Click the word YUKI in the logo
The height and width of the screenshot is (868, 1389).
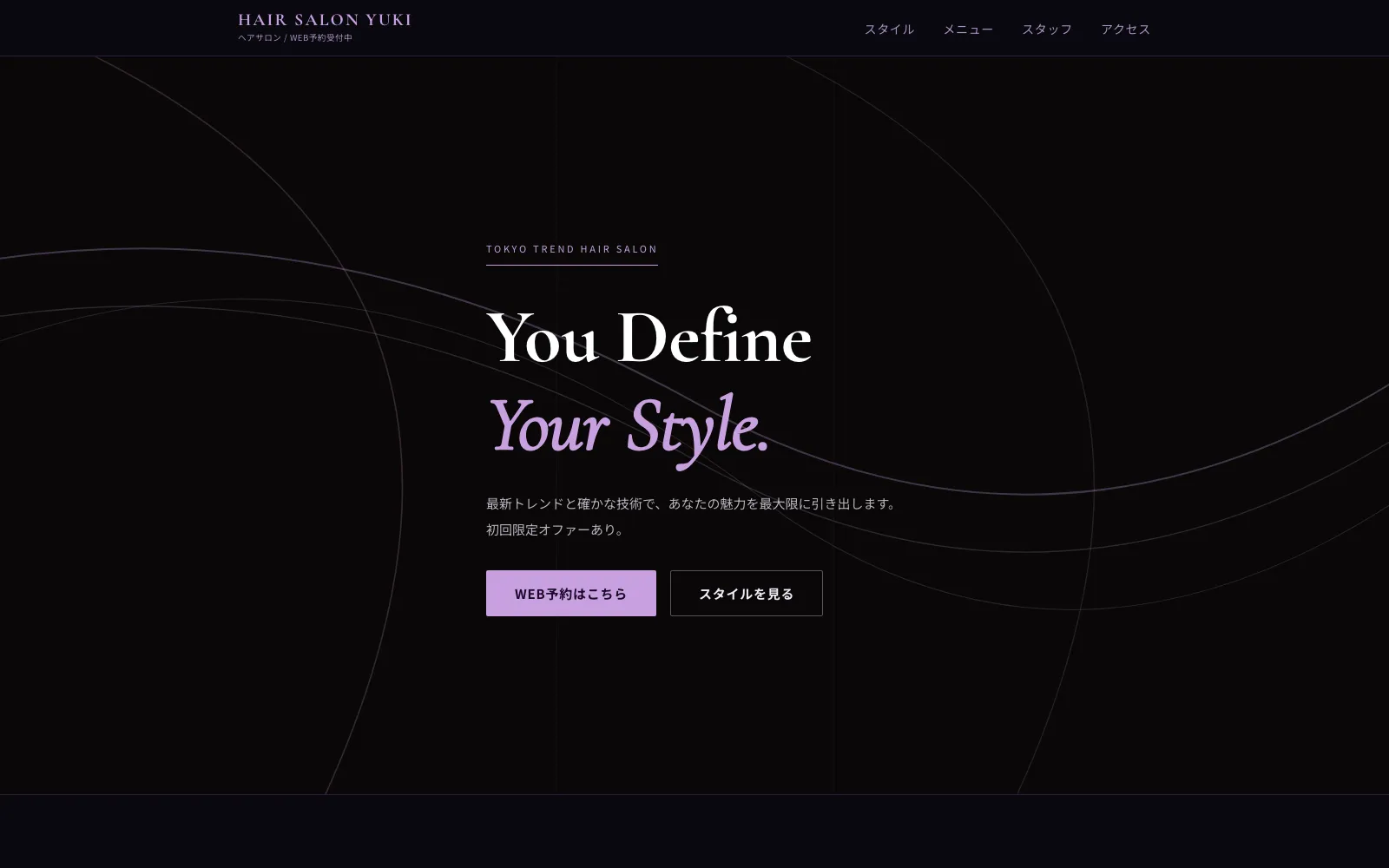388,20
